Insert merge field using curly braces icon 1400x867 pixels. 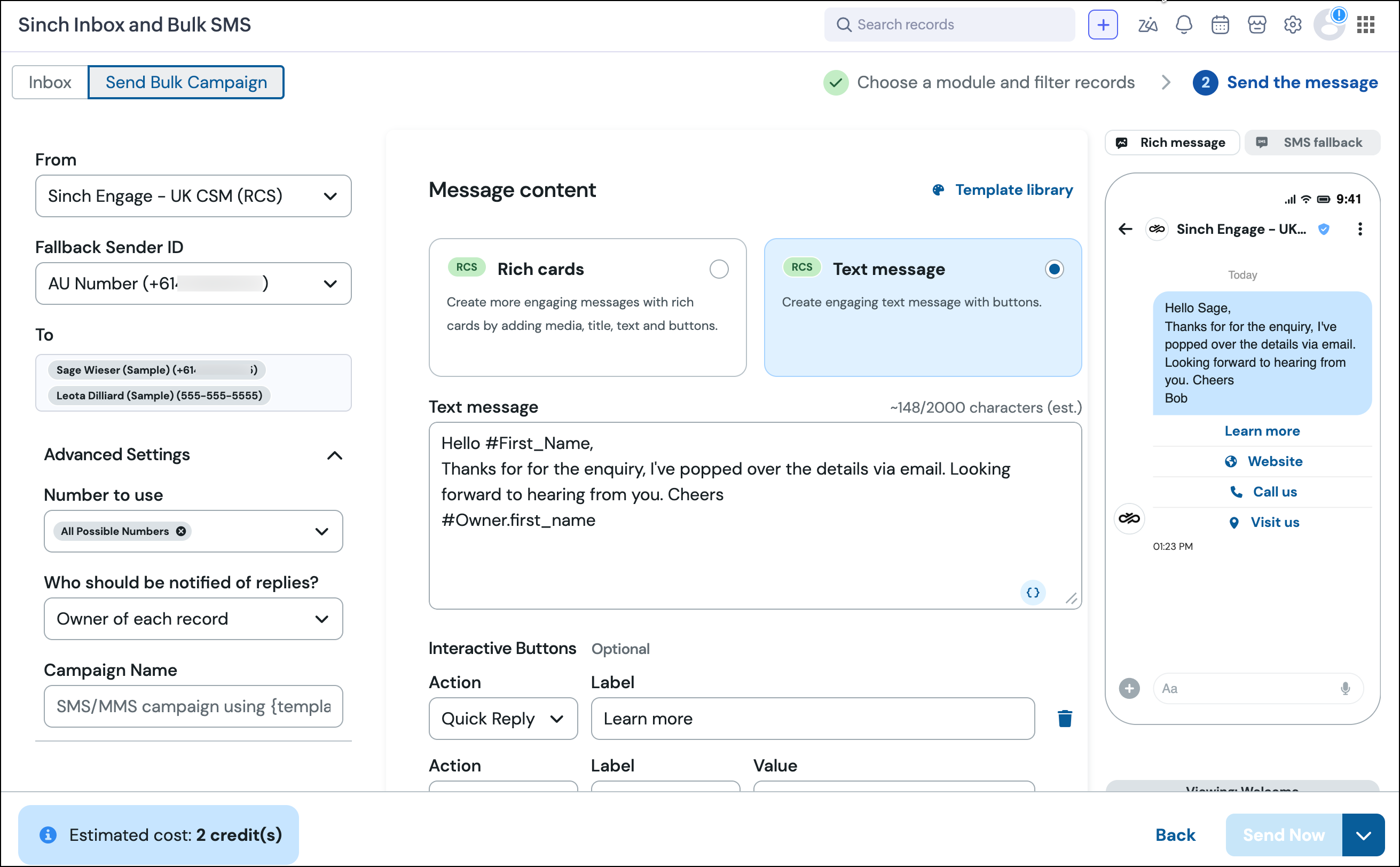[x=1033, y=593]
